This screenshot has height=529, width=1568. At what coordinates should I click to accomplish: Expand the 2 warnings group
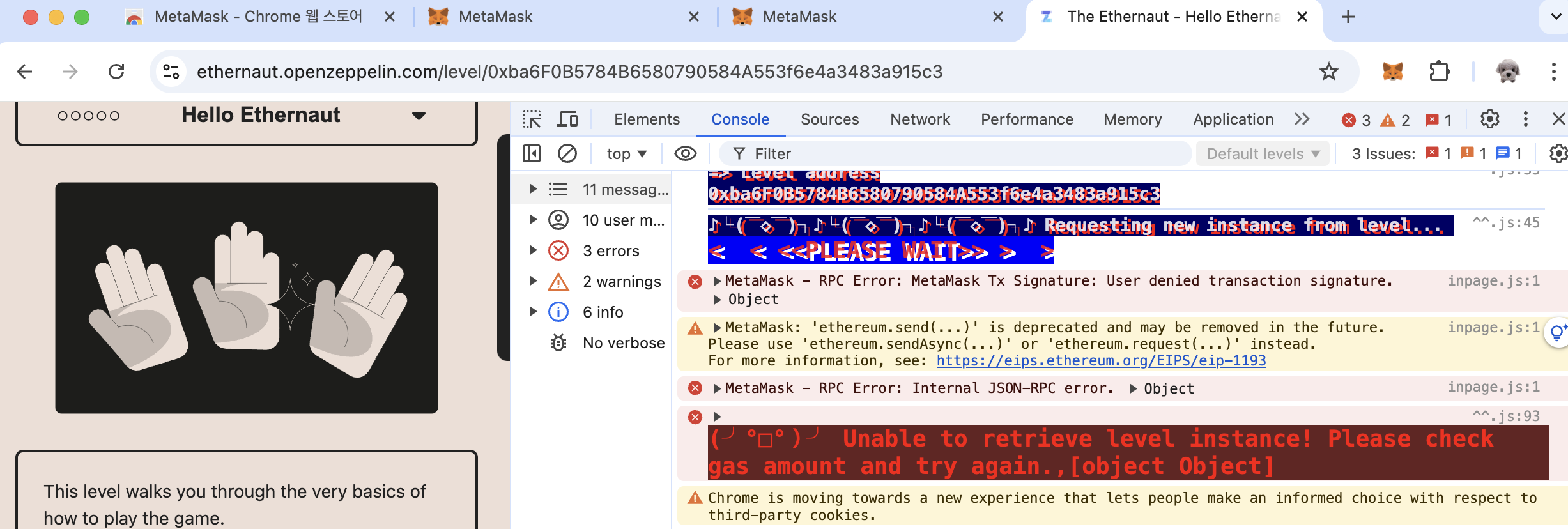click(x=533, y=281)
